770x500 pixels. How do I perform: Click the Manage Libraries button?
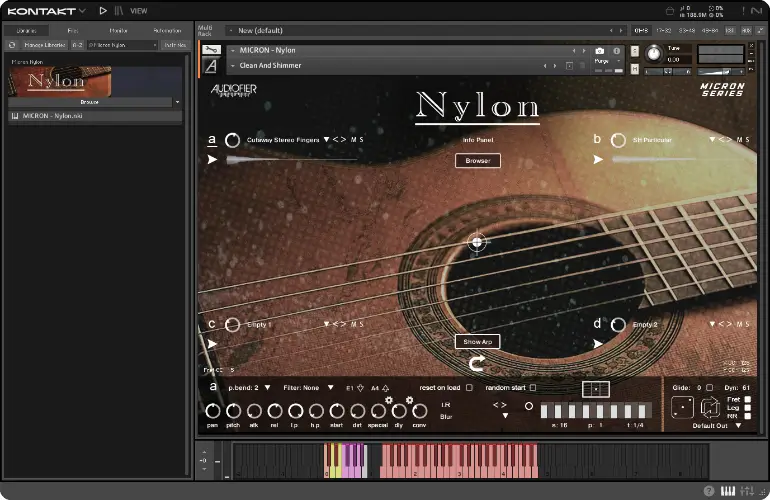43,45
